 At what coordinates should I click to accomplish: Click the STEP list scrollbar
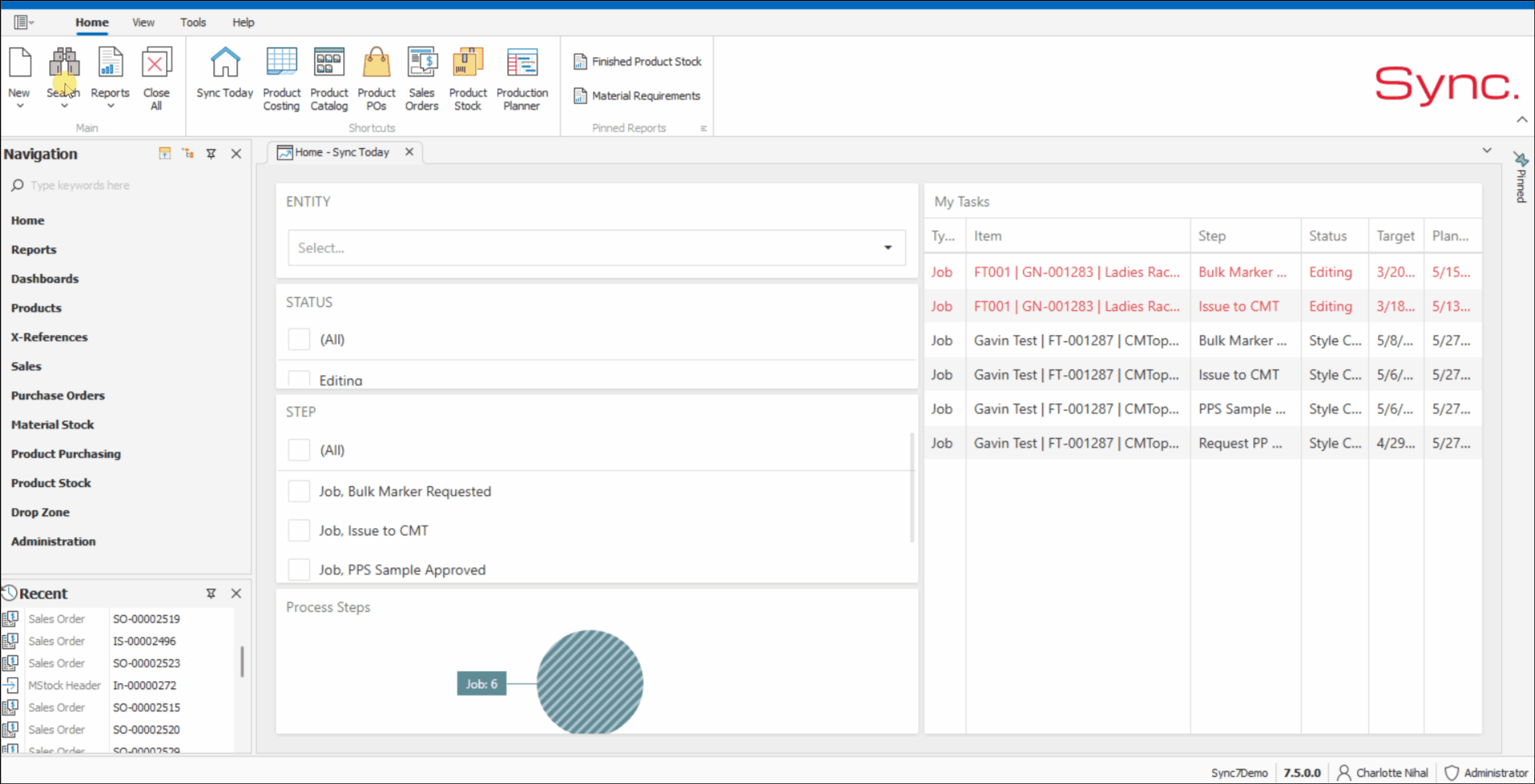click(912, 487)
